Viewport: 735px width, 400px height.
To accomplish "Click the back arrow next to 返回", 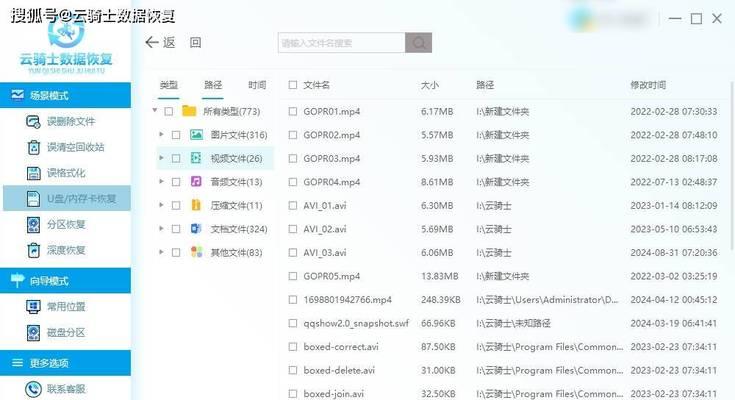I will click(151, 43).
